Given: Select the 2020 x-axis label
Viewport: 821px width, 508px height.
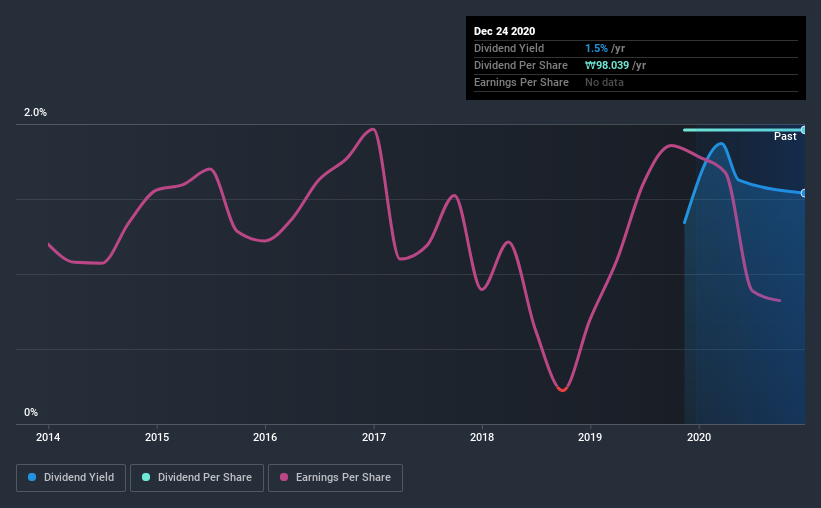Looking at the screenshot, I should pyautogui.click(x=699, y=437).
